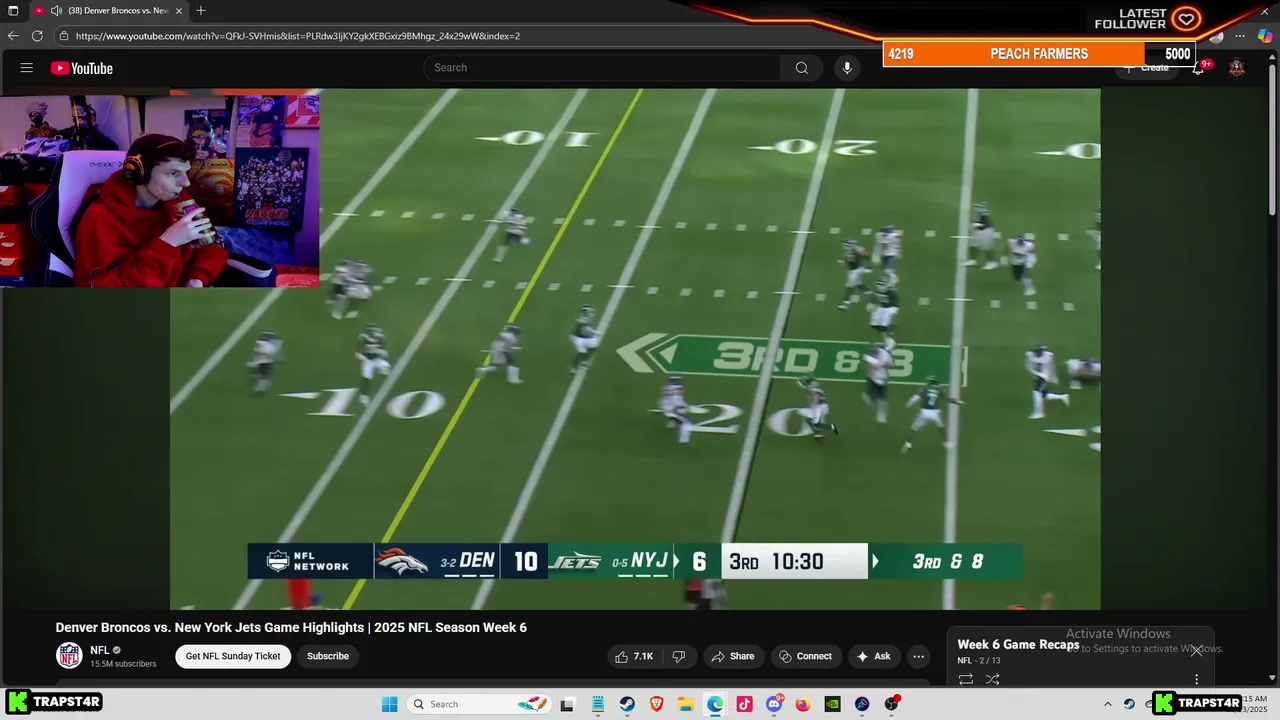Screen dimensions: 1280x720
Task: Share the video
Action: tap(733, 656)
